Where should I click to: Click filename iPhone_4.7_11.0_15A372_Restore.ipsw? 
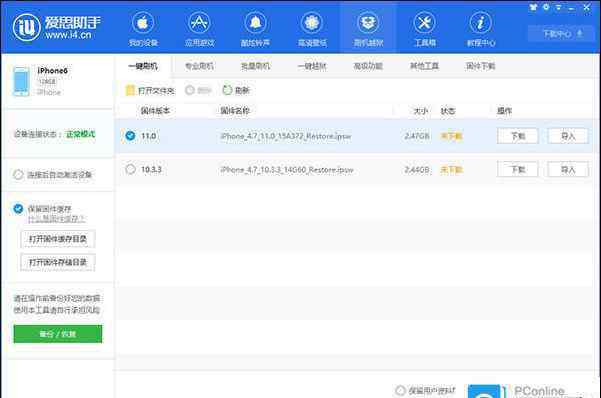click(286, 136)
